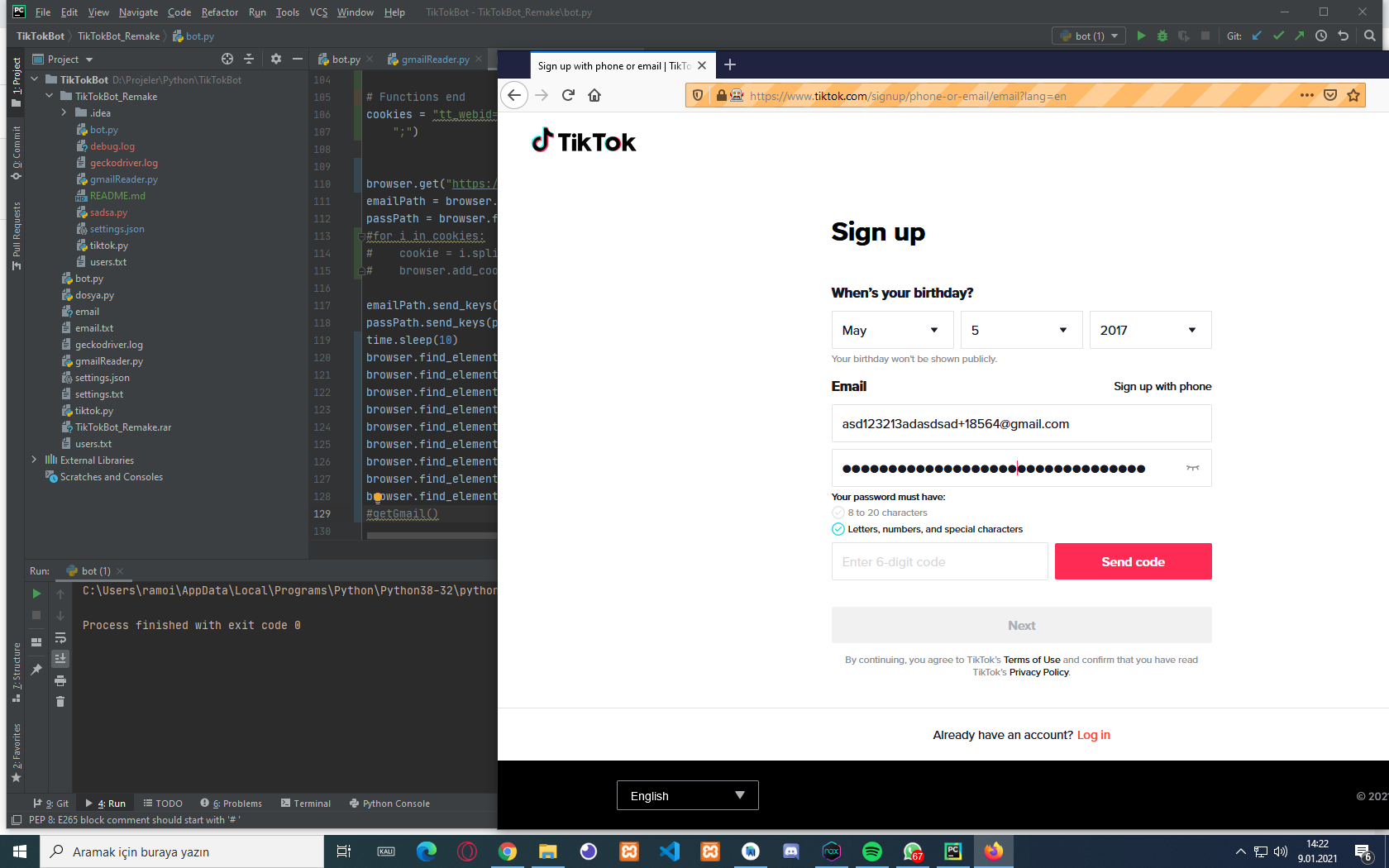
Task: Open the birthday year dropdown showing 2017
Action: point(1151,330)
